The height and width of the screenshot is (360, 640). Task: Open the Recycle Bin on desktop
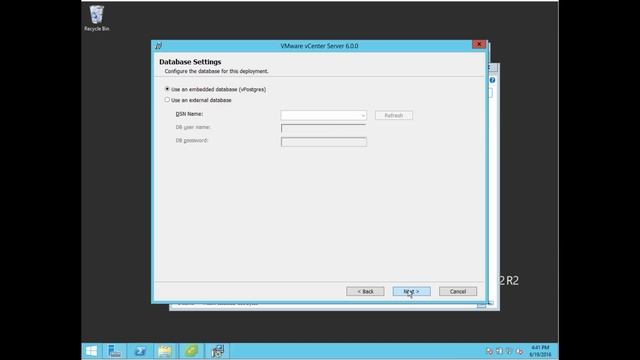click(x=97, y=18)
